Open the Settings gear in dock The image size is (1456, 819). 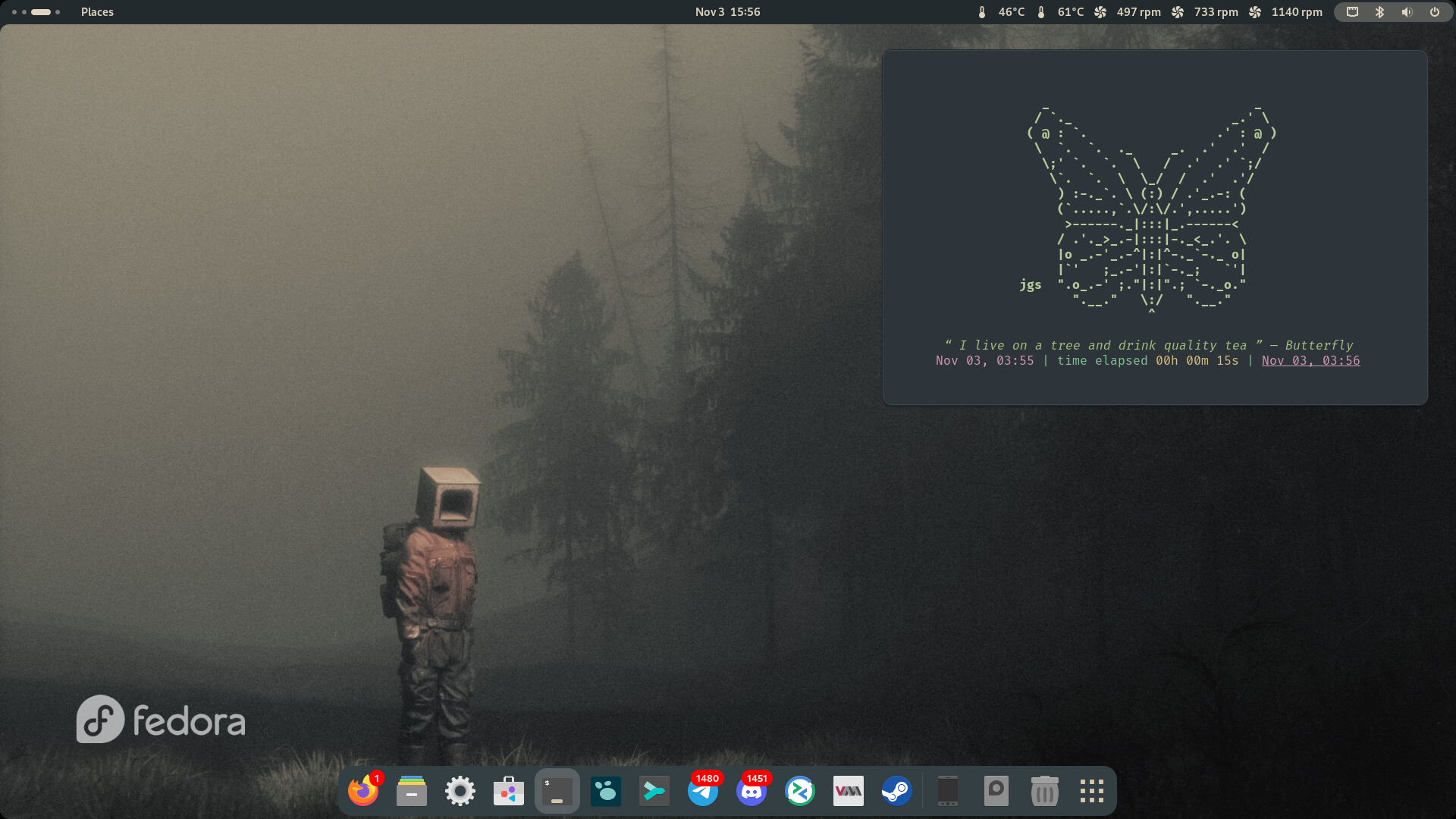460,792
